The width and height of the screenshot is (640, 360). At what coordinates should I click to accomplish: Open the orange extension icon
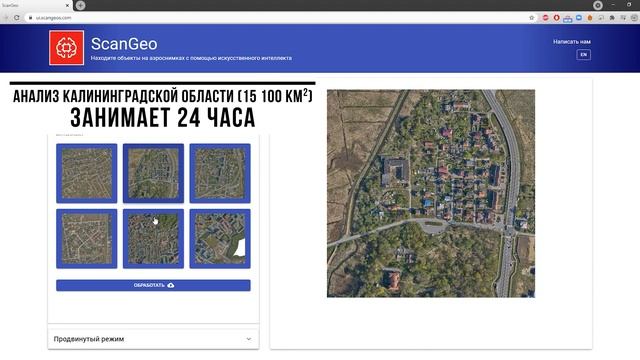(590, 18)
